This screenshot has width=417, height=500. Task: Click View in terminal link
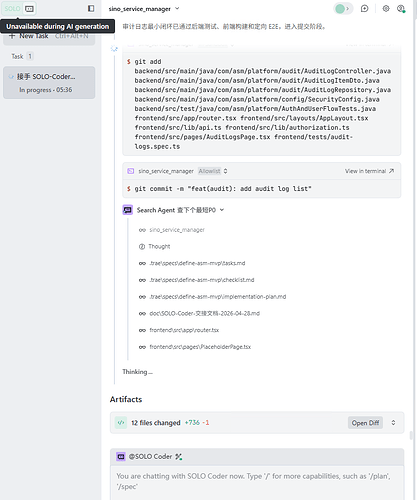pos(369,171)
